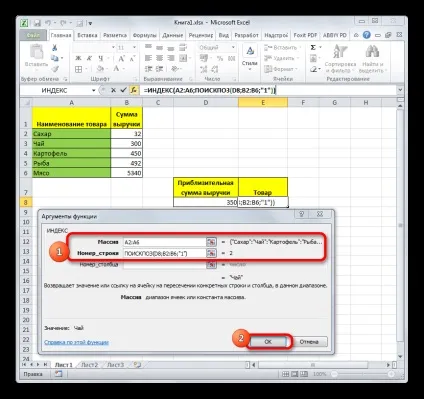
Task: Click the AutoSum sigma icon
Action: click(x=313, y=48)
